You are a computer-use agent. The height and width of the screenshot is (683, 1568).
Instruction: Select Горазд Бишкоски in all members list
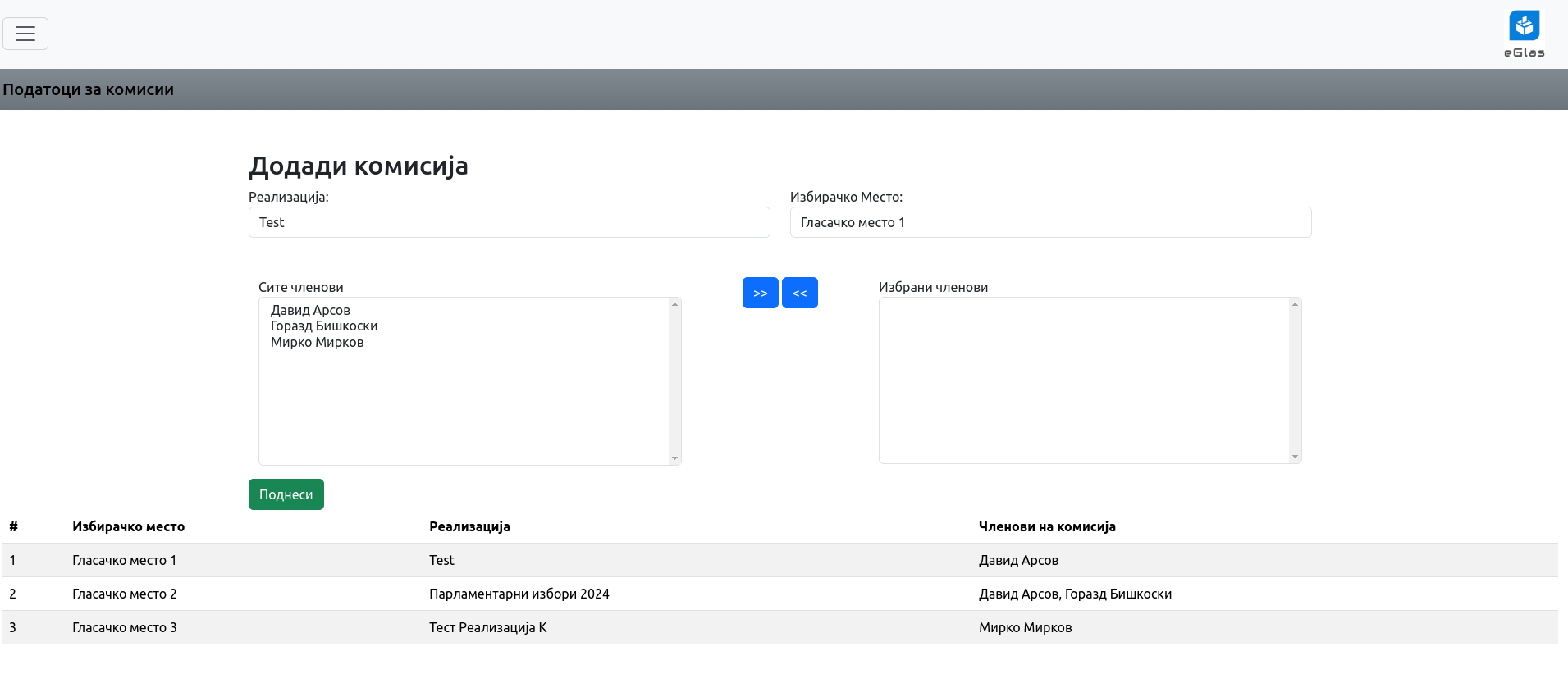(324, 326)
